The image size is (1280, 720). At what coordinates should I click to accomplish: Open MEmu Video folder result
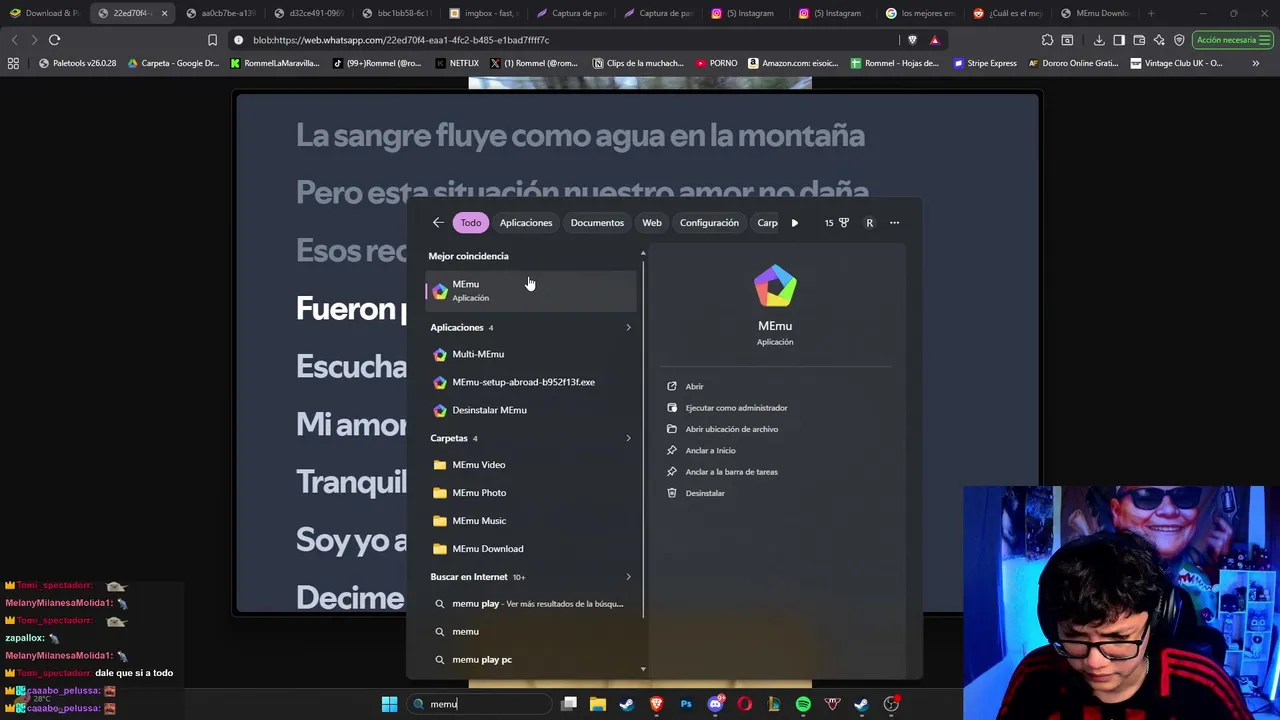coord(530,465)
